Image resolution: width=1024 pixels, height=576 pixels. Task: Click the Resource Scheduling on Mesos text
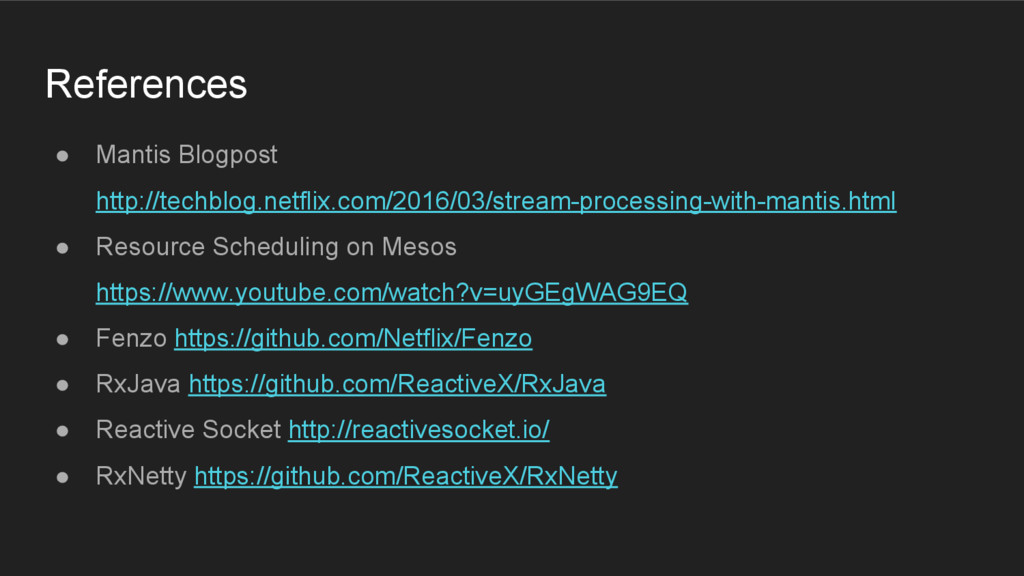click(x=275, y=247)
